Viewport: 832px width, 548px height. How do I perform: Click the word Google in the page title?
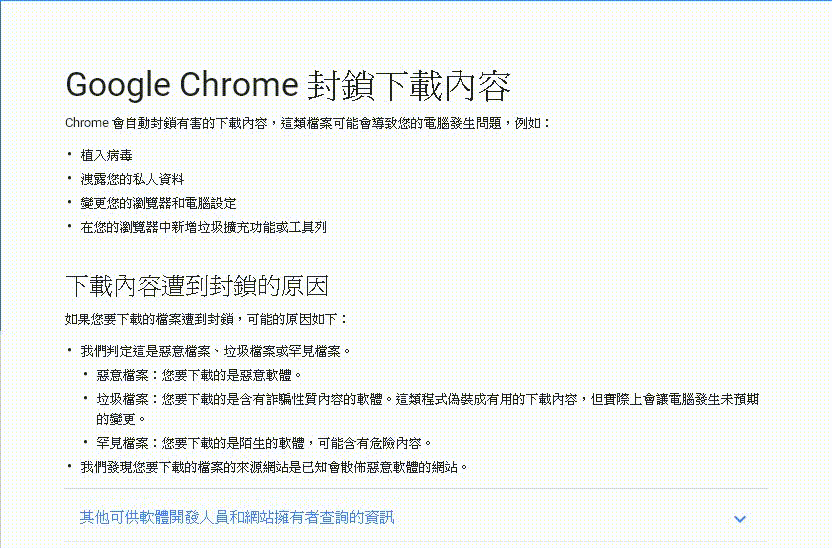117,85
